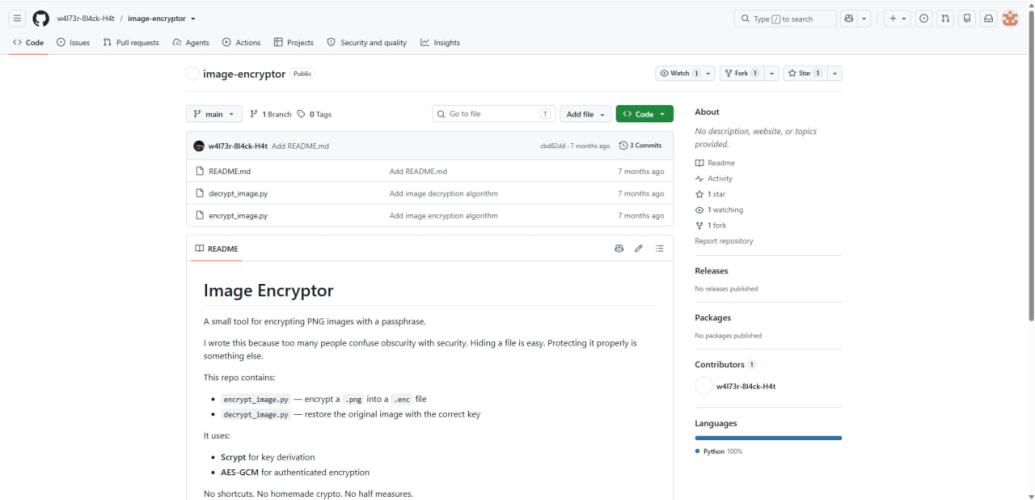
Task: Open Activity link in About sidebar
Action: 714,178
